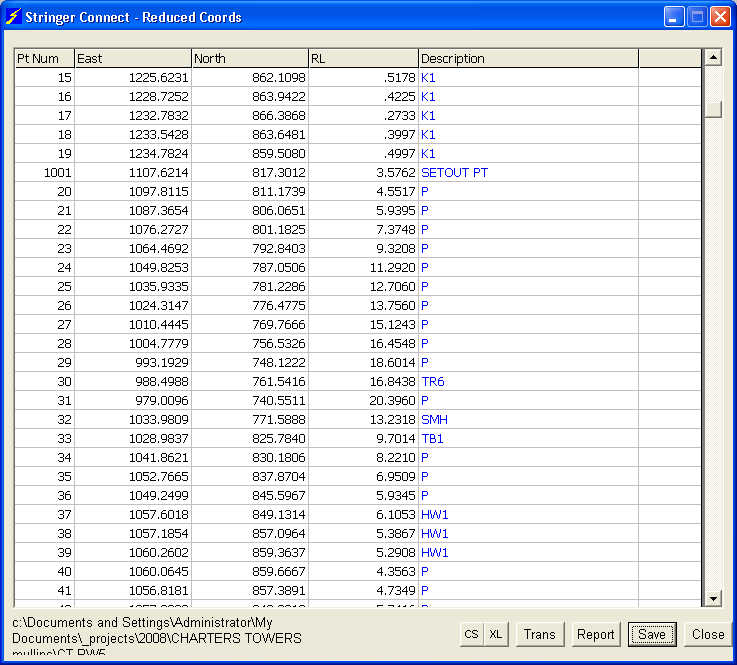Click East value 1010.4445
737x665 pixels.
tap(133, 325)
